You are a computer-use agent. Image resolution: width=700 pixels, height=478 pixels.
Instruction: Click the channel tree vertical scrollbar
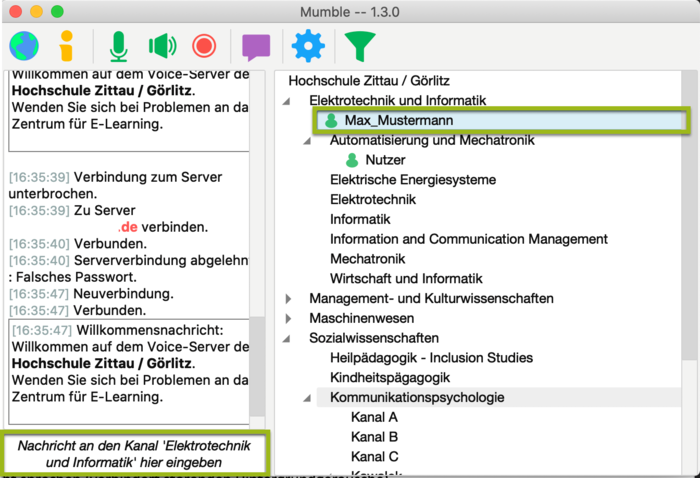(689, 214)
